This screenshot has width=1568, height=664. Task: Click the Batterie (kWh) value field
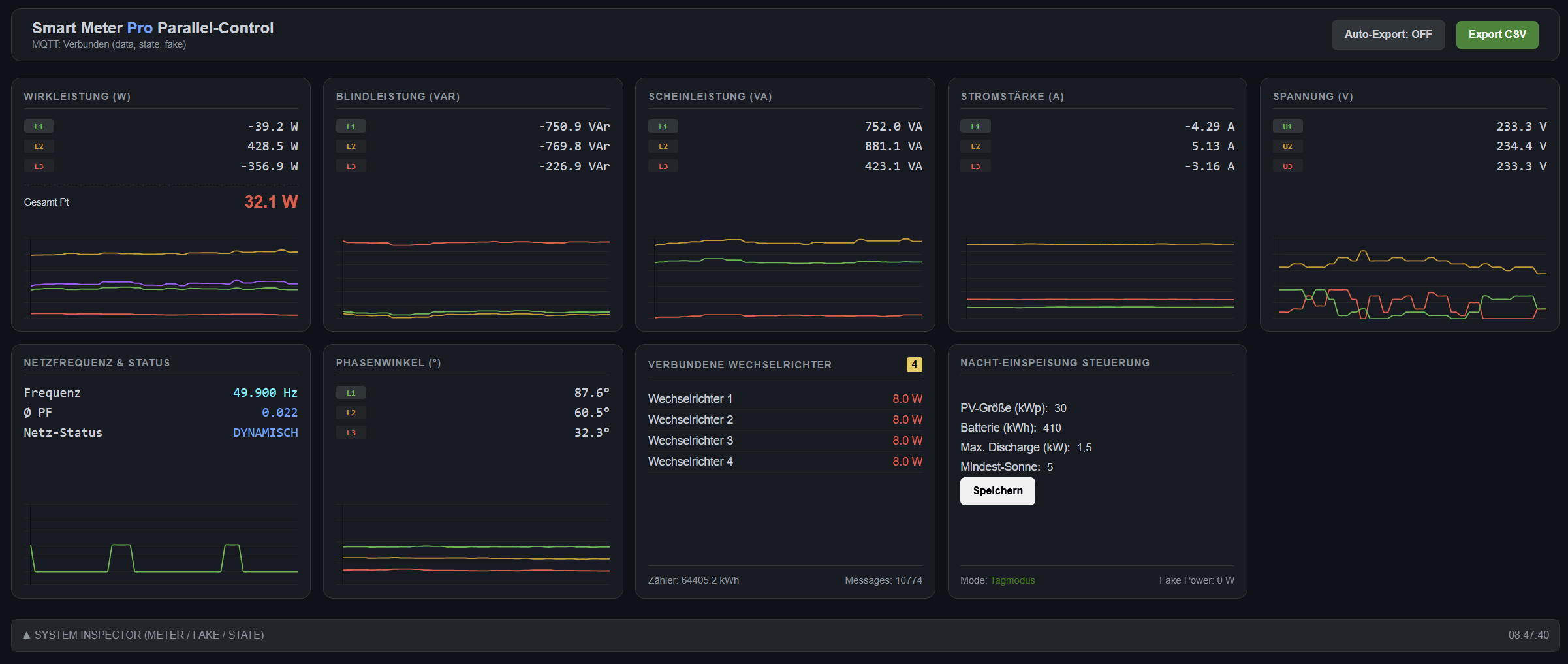1052,428
